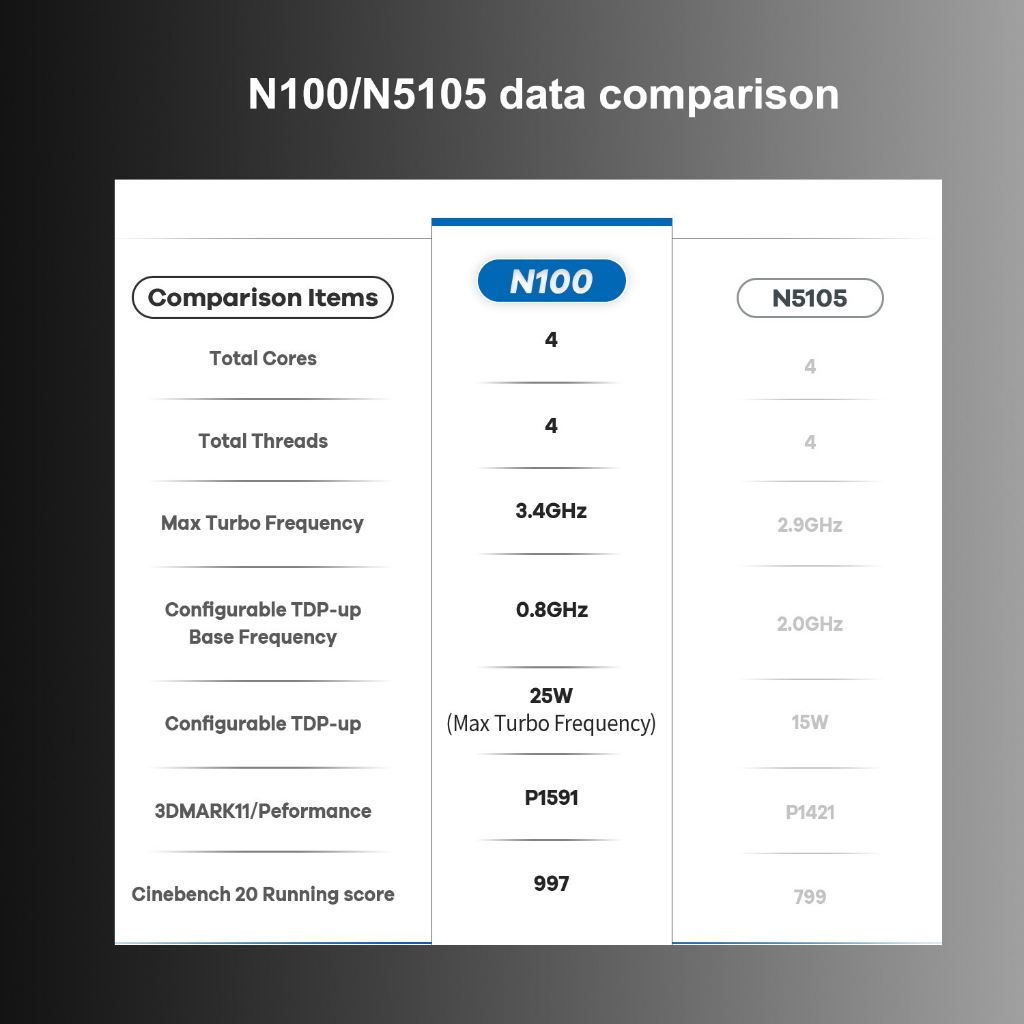Select the 25W TDP value
The height and width of the screenshot is (1024, 1024).
click(551, 696)
